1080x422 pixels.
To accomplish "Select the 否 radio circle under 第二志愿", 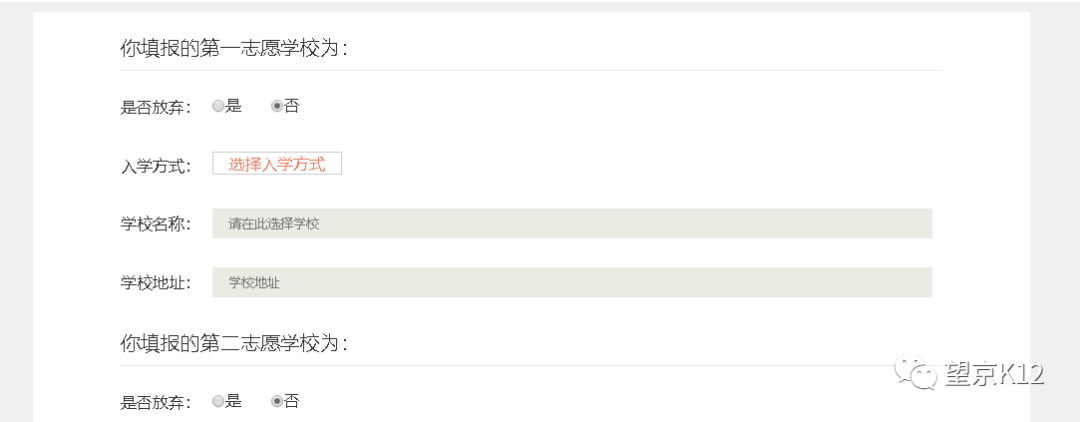I will pyautogui.click(x=277, y=401).
